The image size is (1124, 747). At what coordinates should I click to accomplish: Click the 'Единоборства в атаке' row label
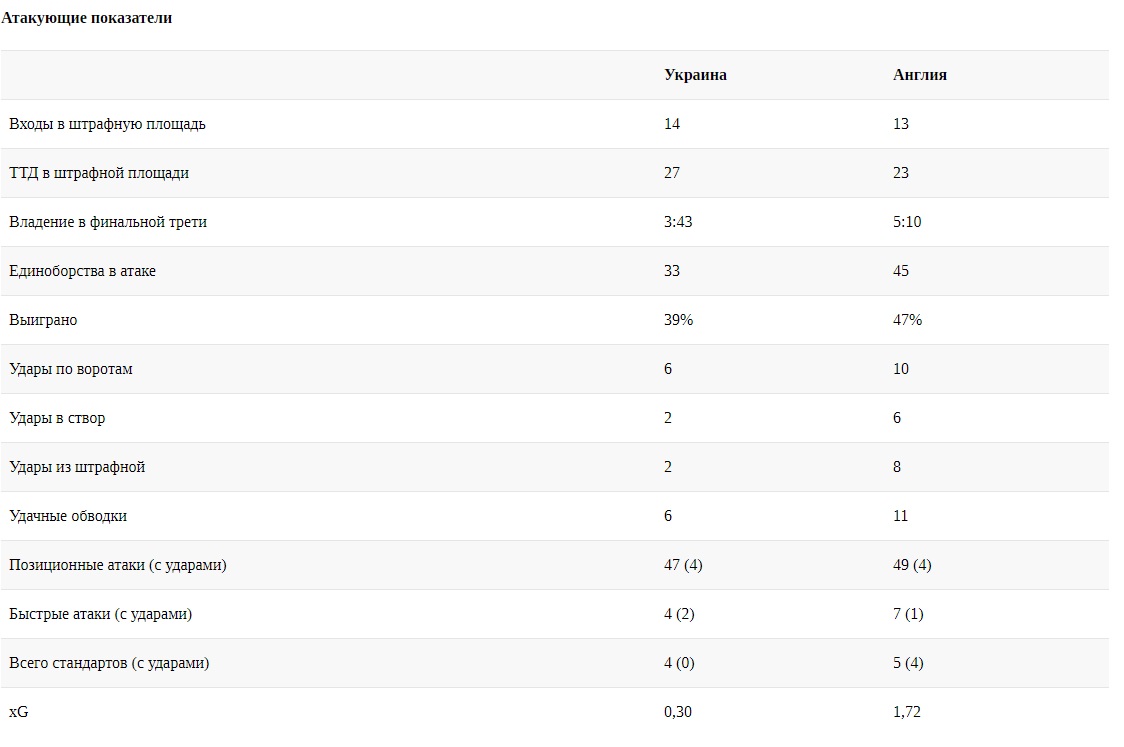pyautogui.click(x=82, y=271)
